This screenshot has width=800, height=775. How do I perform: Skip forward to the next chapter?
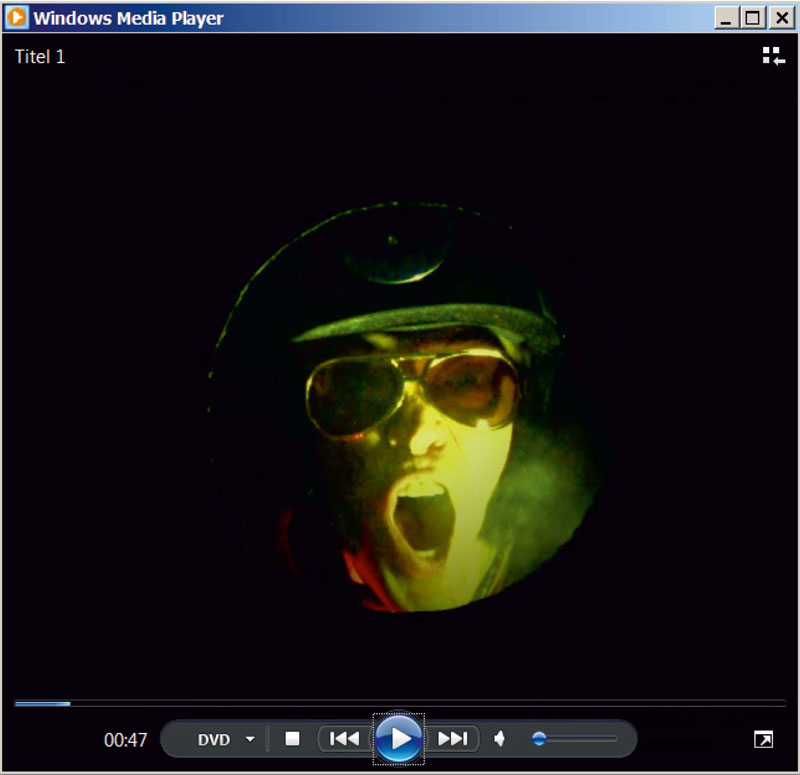coord(453,738)
